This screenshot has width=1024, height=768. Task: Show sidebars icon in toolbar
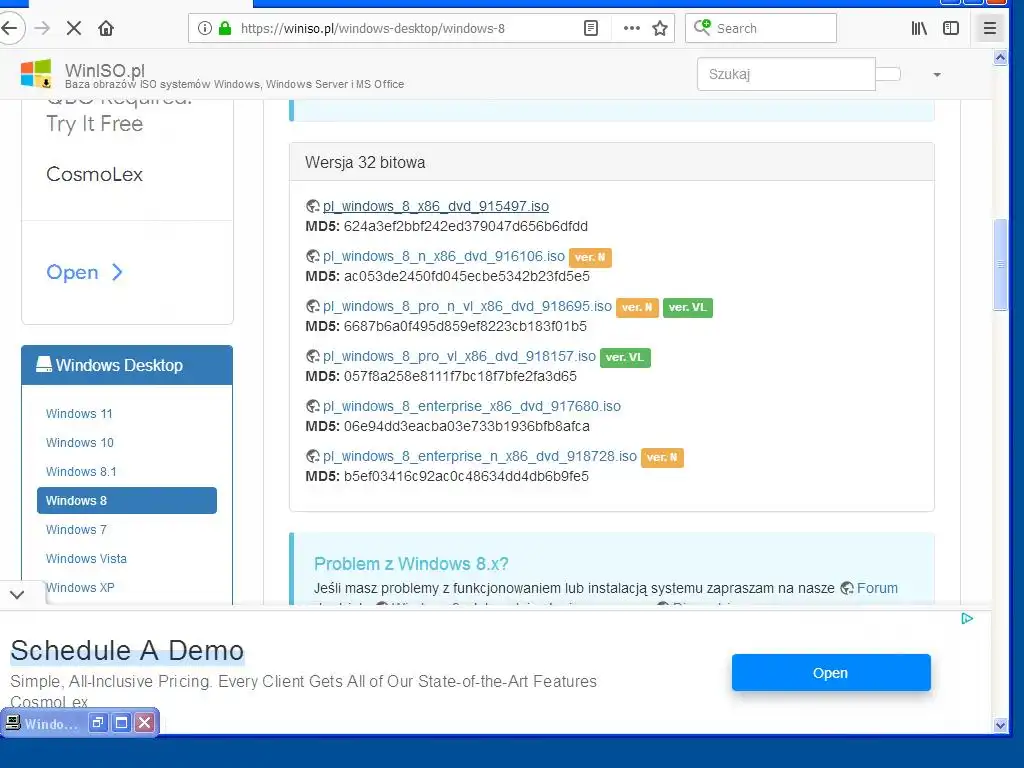coord(951,28)
